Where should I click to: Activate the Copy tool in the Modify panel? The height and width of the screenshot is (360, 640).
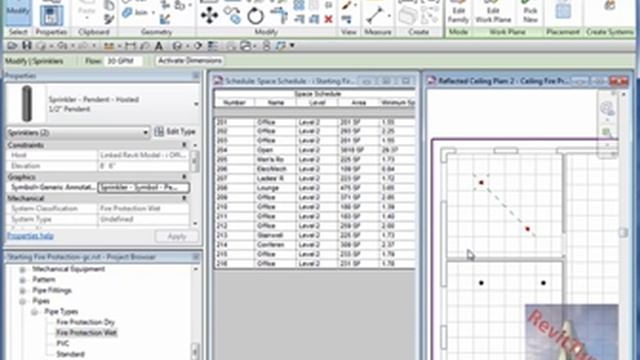pos(233,16)
